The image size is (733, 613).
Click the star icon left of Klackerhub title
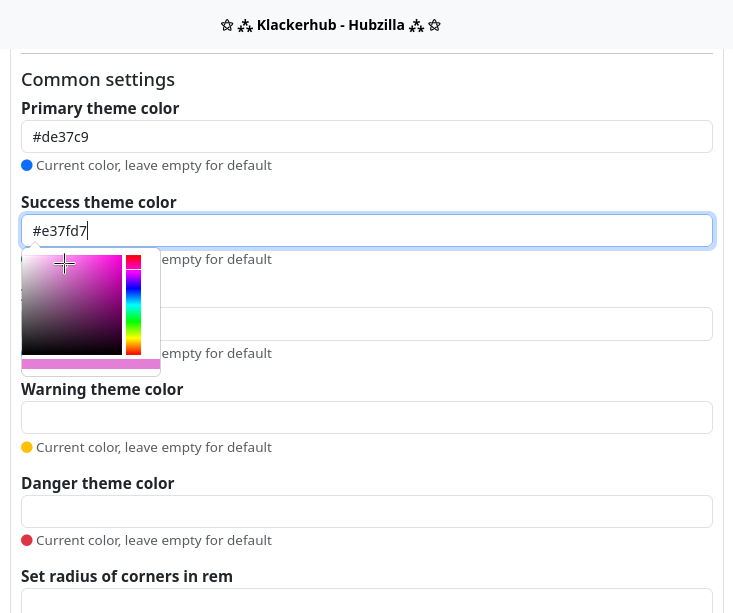pos(227,25)
